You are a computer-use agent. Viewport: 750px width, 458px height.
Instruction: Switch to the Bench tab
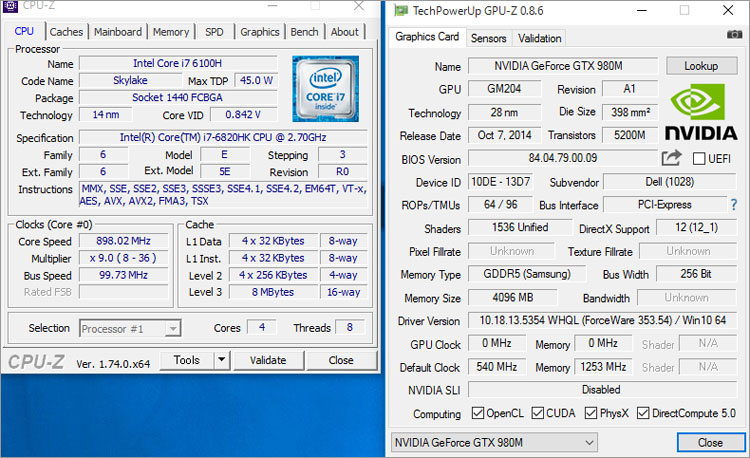[304, 32]
